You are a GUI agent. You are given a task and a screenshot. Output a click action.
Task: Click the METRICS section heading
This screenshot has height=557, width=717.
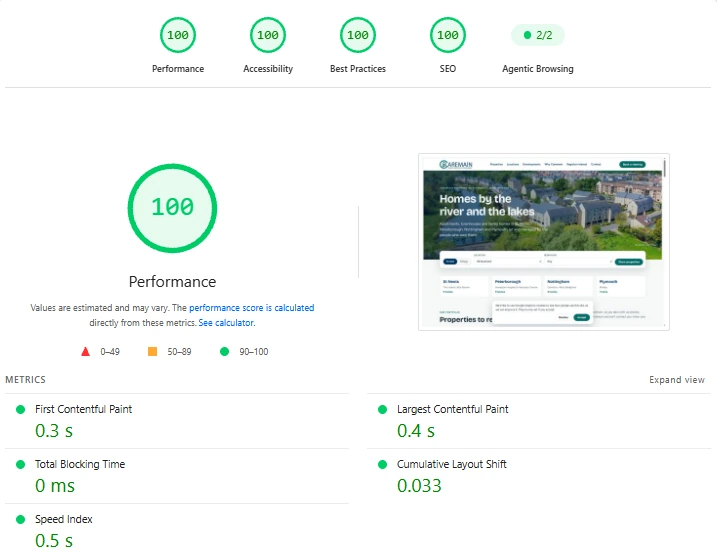pos(25,380)
